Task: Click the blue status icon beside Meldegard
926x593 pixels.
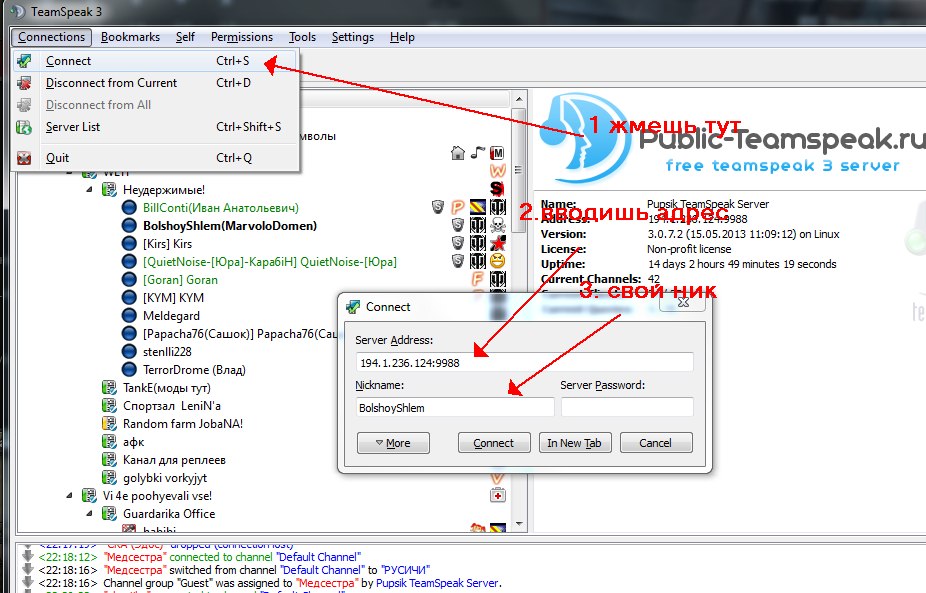Action: 129,316
